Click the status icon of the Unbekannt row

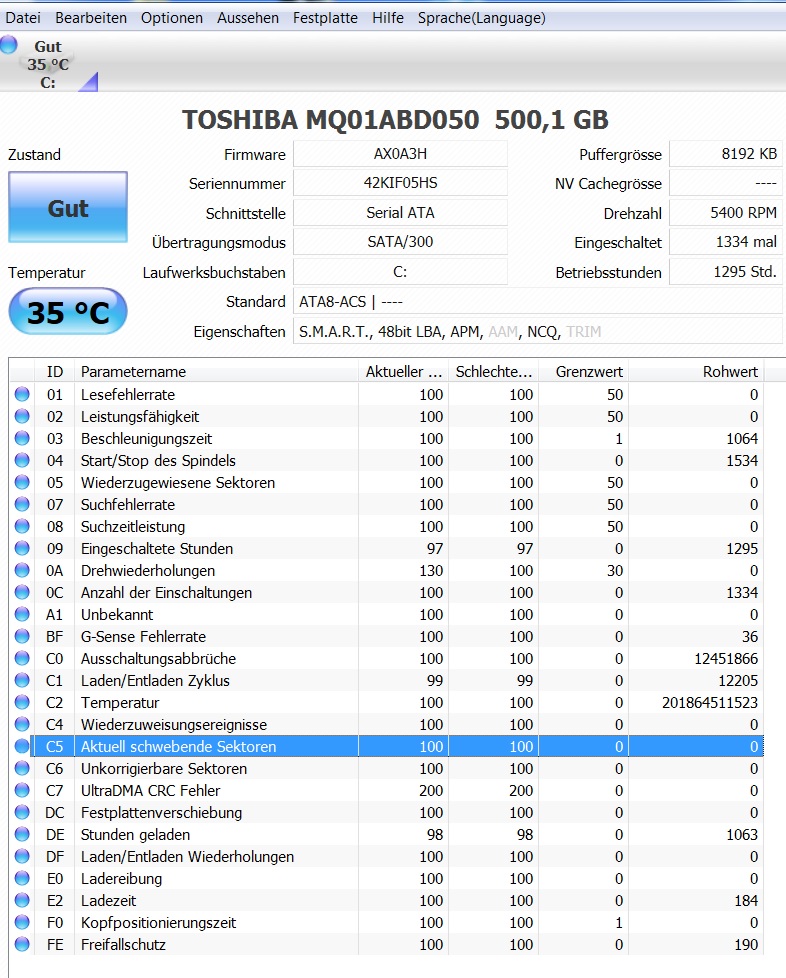point(22,614)
